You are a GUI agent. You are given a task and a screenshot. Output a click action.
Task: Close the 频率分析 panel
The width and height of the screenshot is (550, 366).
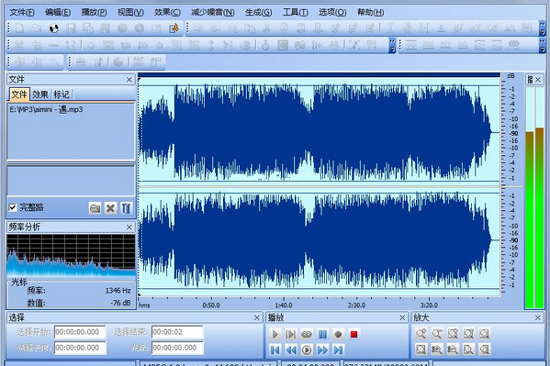[129, 227]
